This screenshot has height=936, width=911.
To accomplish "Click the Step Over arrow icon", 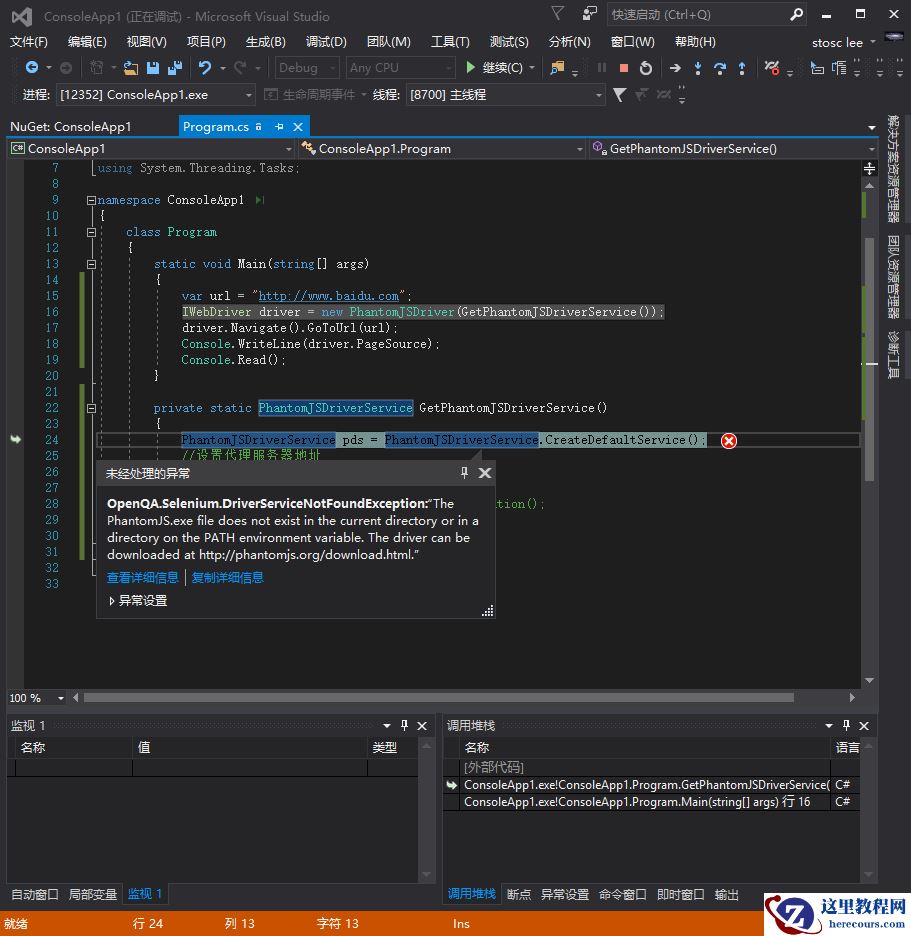I will [x=720, y=68].
